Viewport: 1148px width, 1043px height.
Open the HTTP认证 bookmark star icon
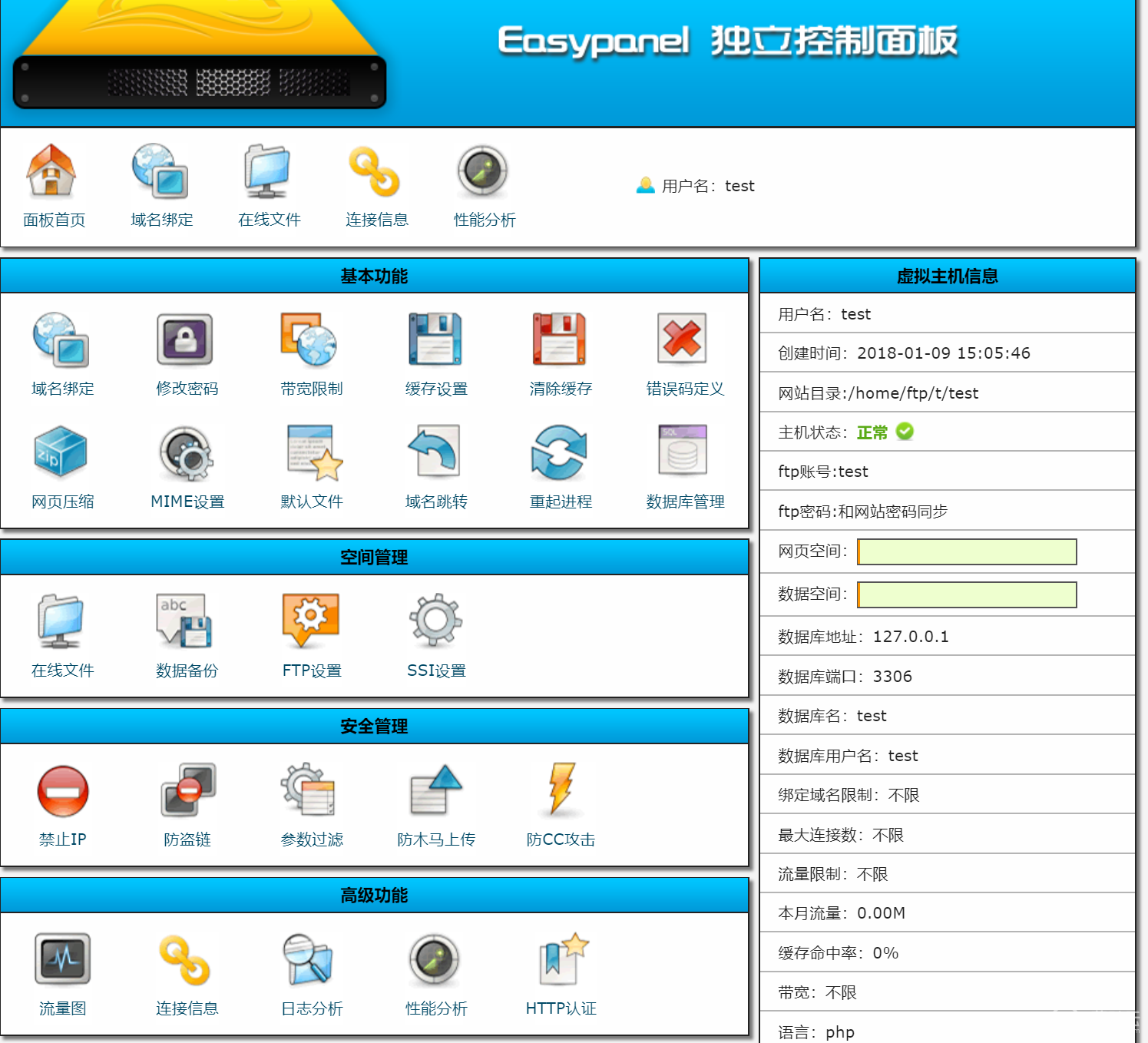coord(563,959)
